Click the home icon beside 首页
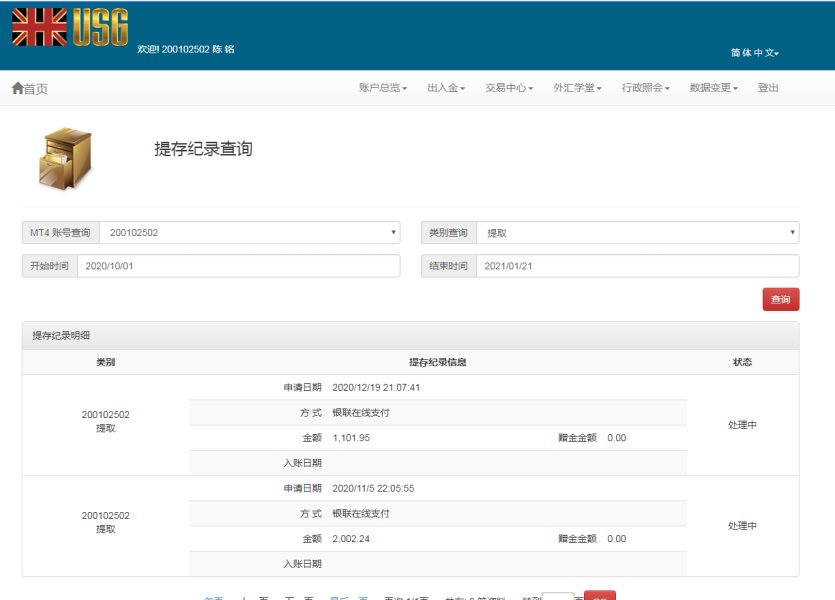Image resolution: width=835 pixels, height=600 pixels. pyautogui.click(x=17, y=88)
